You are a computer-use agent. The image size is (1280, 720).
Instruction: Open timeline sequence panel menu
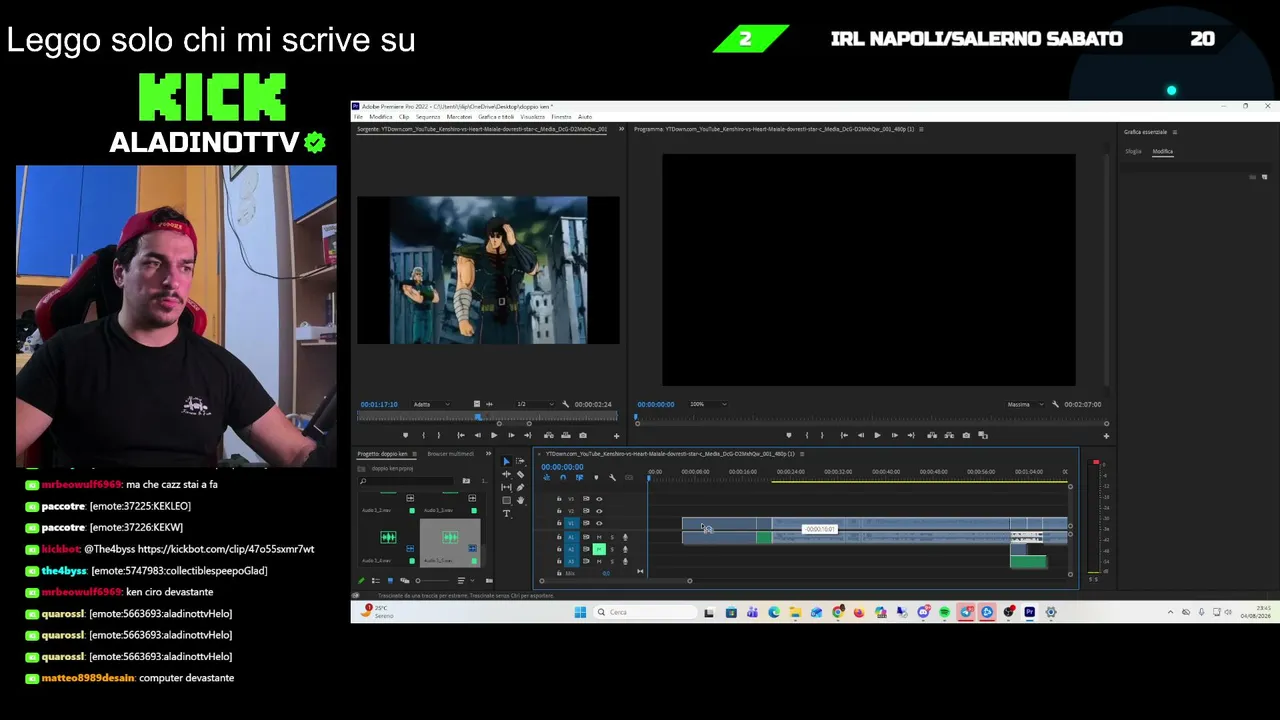click(803, 454)
